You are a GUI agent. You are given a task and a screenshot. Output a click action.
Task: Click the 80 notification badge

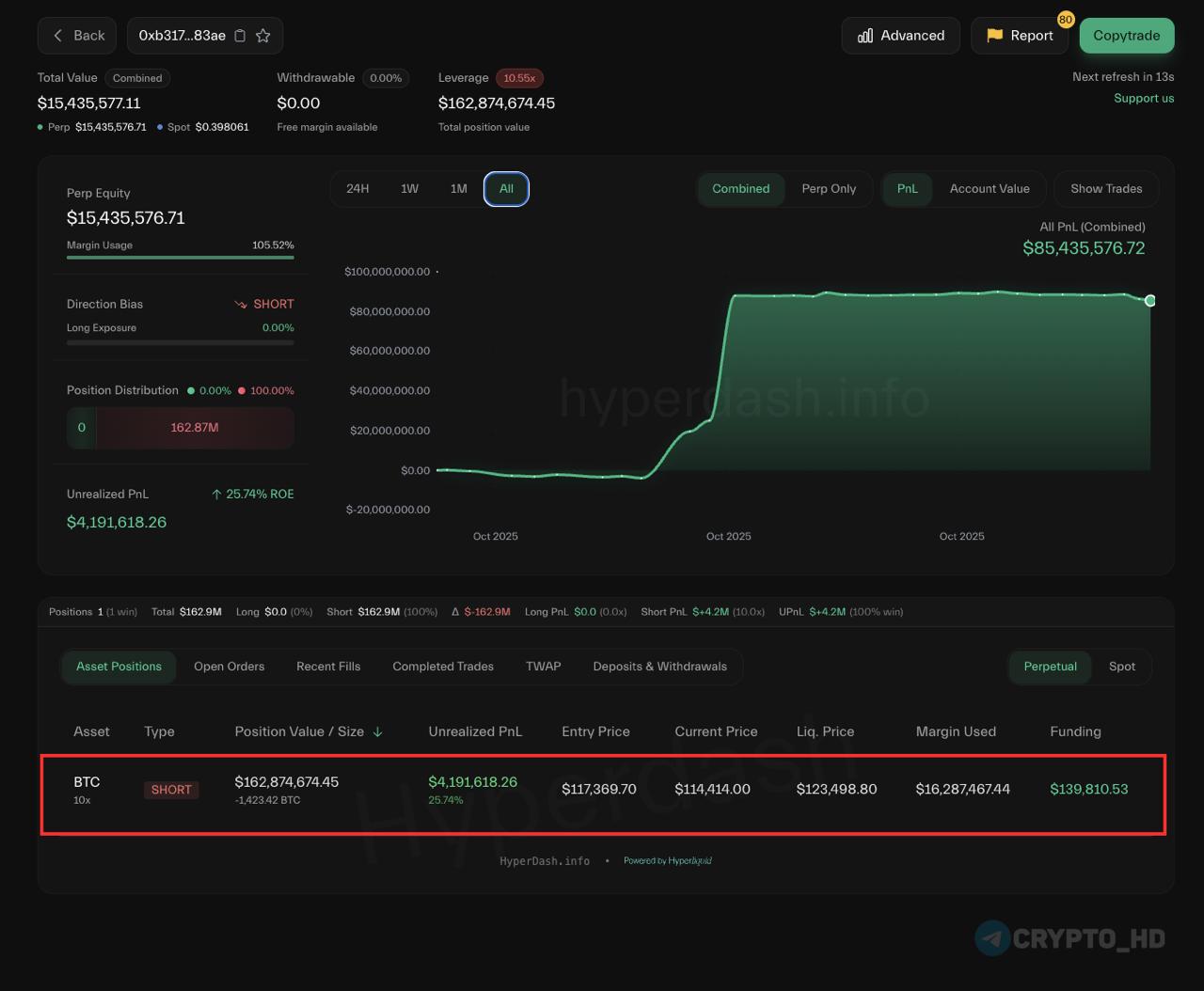coord(1065,20)
